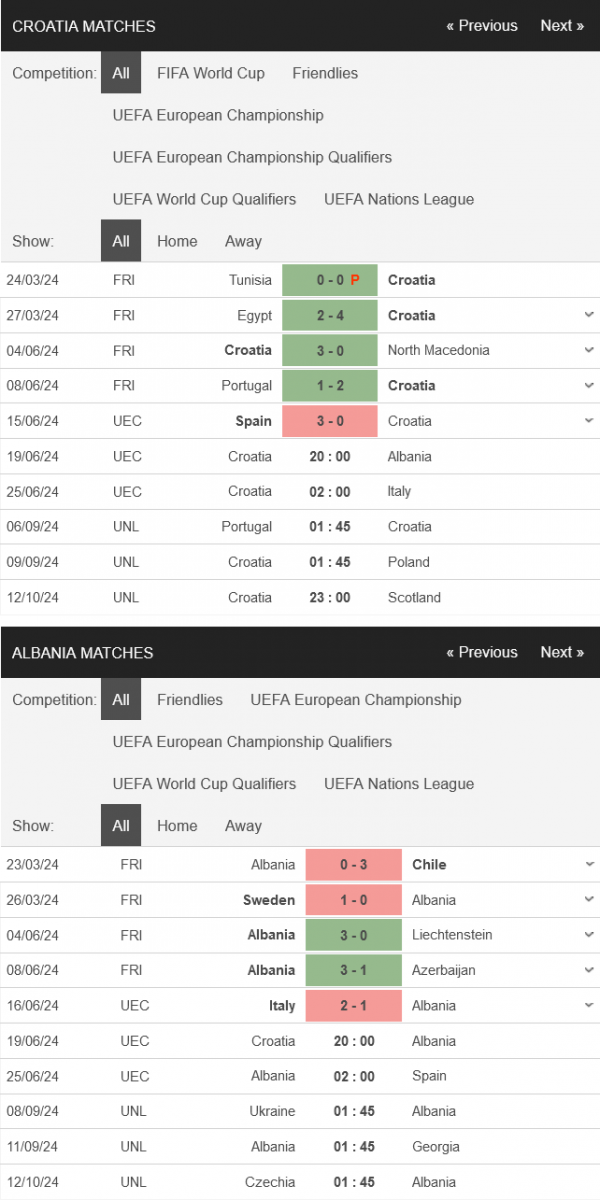The width and height of the screenshot is (600, 1200).
Task: Show only Away matches for Albania
Action: point(243,826)
